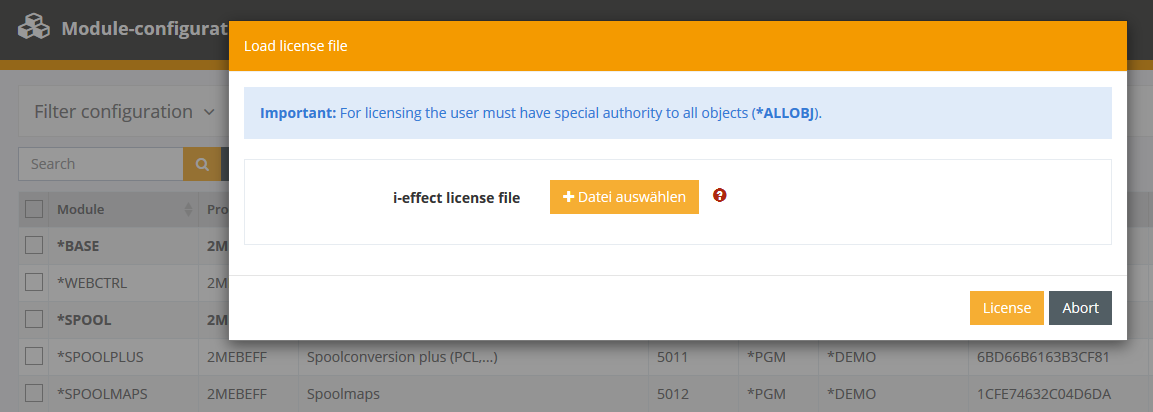Check the *BASE module checkbox

(34, 245)
